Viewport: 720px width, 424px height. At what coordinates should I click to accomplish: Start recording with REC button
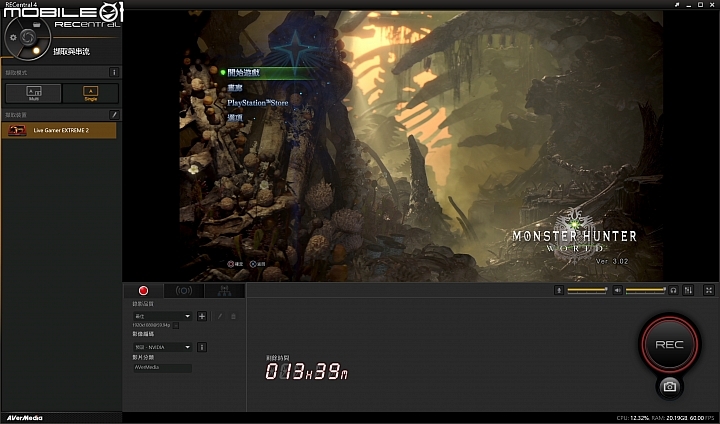[669, 344]
